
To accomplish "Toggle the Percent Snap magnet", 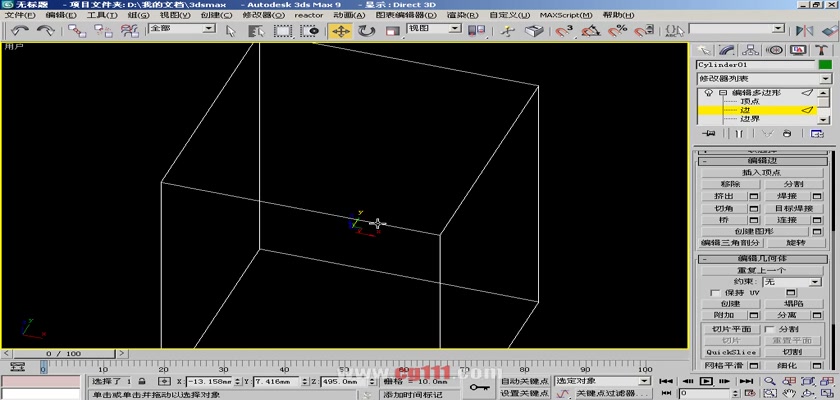I will pyautogui.click(x=617, y=31).
